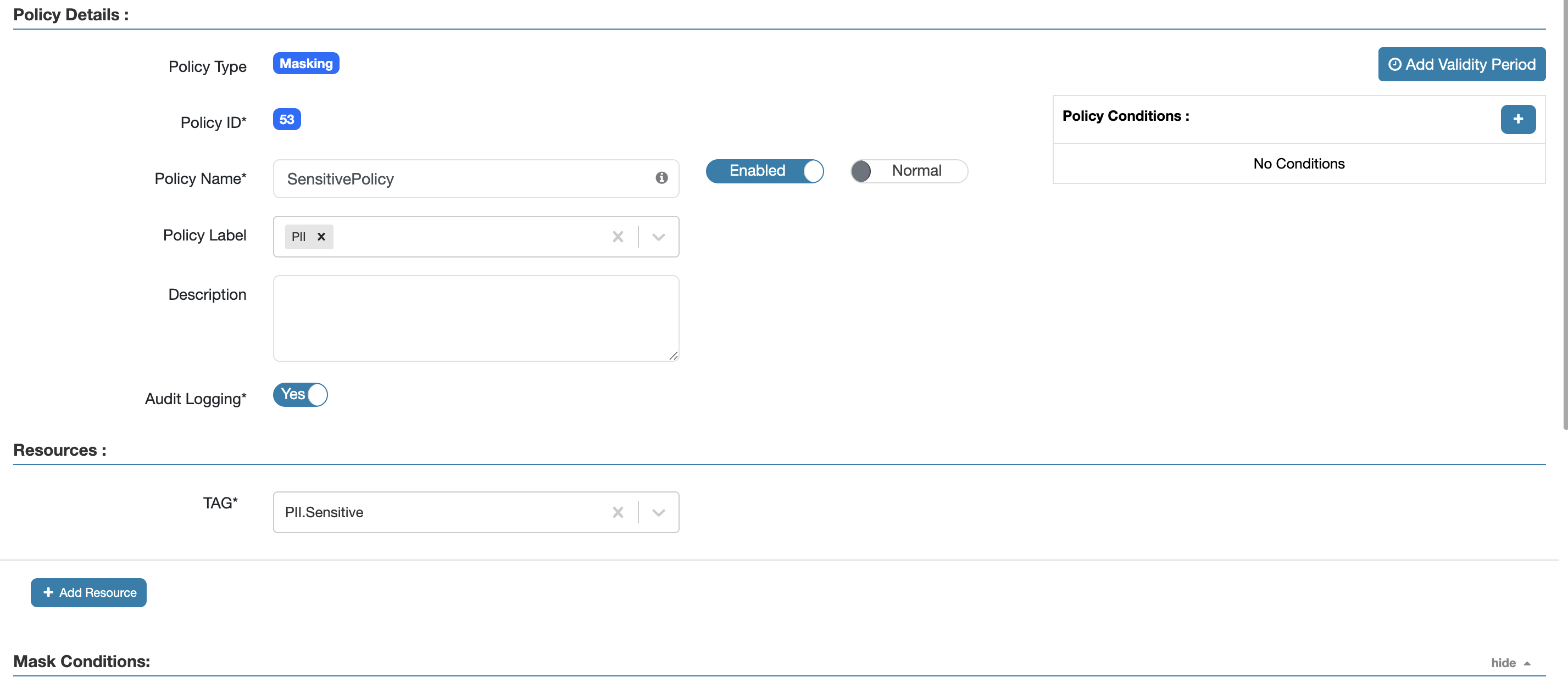The width and height of the screenshot is (1568, 694).
Task: Turn off Audit Logging
Action: [x=299, y=395]
